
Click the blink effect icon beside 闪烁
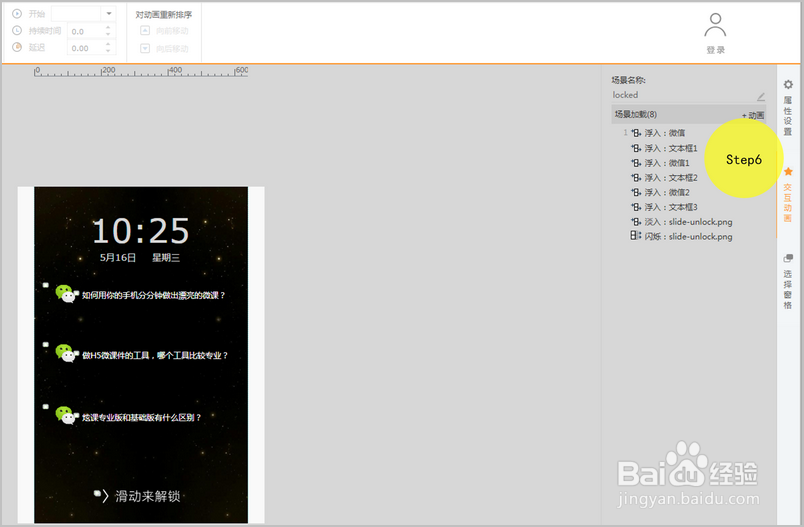click(636, 236)
